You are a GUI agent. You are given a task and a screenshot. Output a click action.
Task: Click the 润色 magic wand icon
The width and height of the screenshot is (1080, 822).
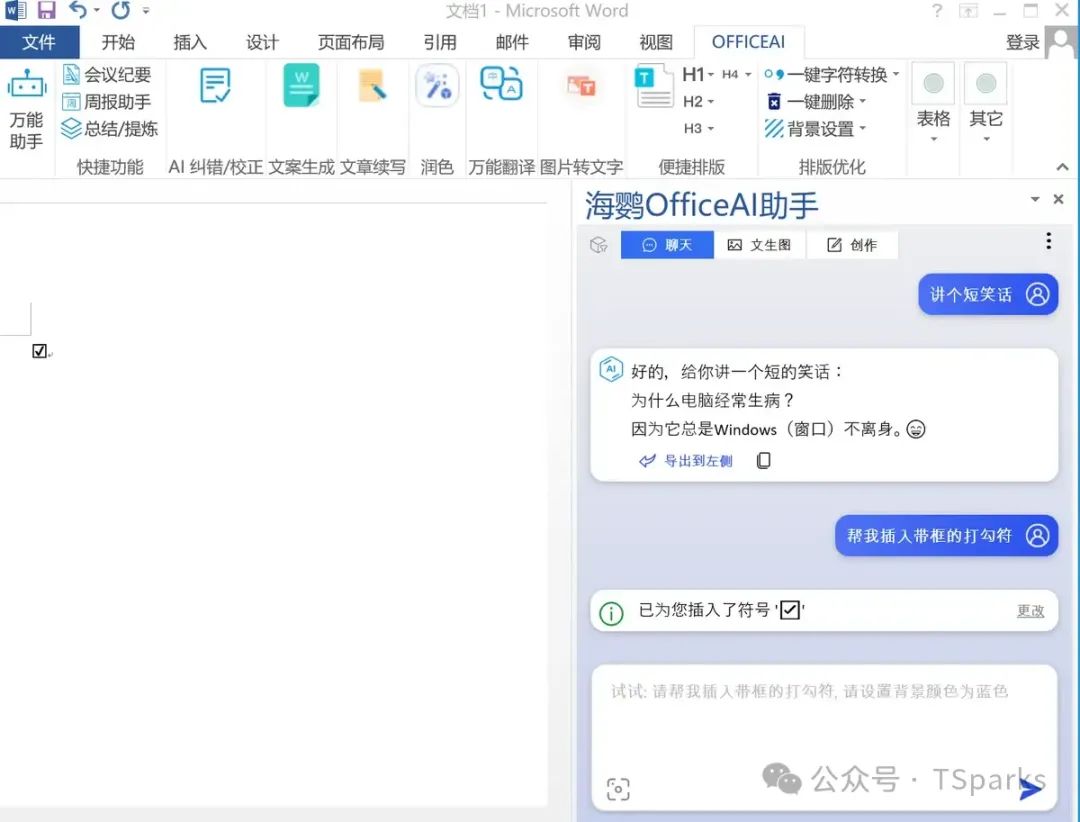coord(437,85)
